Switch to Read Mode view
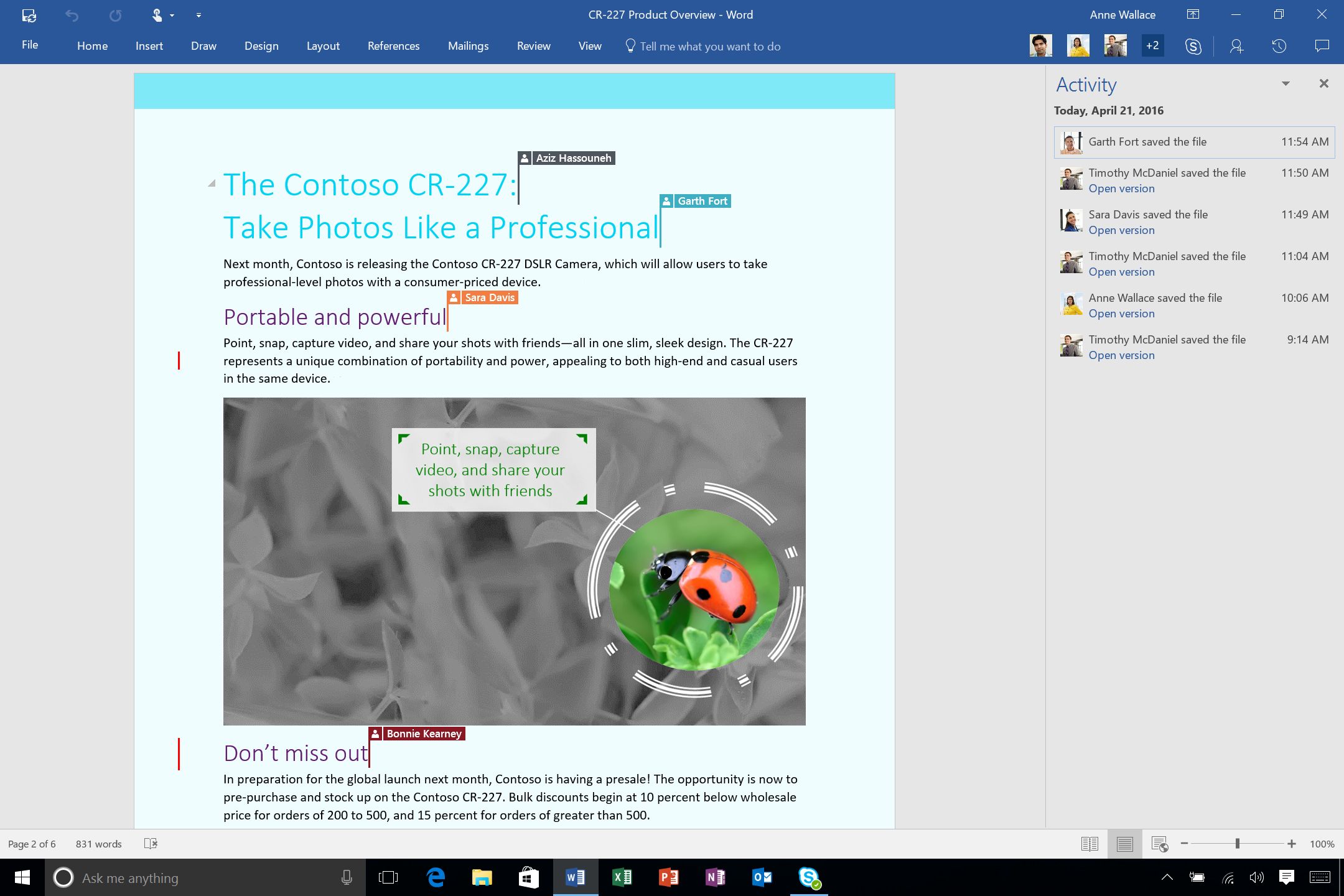This screenshot has width=1344, height=896. tap(1090, 844)
